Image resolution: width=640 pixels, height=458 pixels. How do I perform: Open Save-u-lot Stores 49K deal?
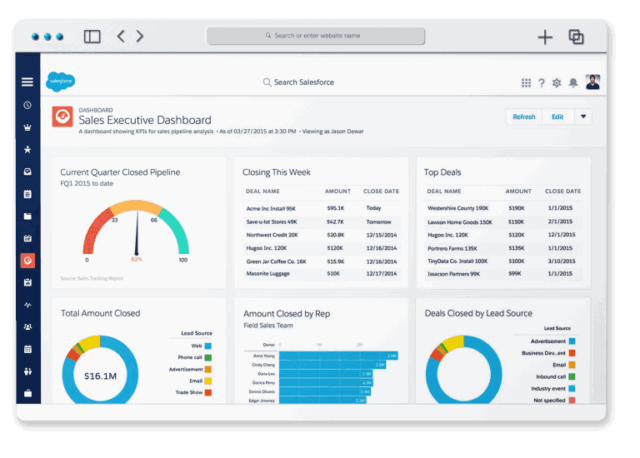click(271, 222)
